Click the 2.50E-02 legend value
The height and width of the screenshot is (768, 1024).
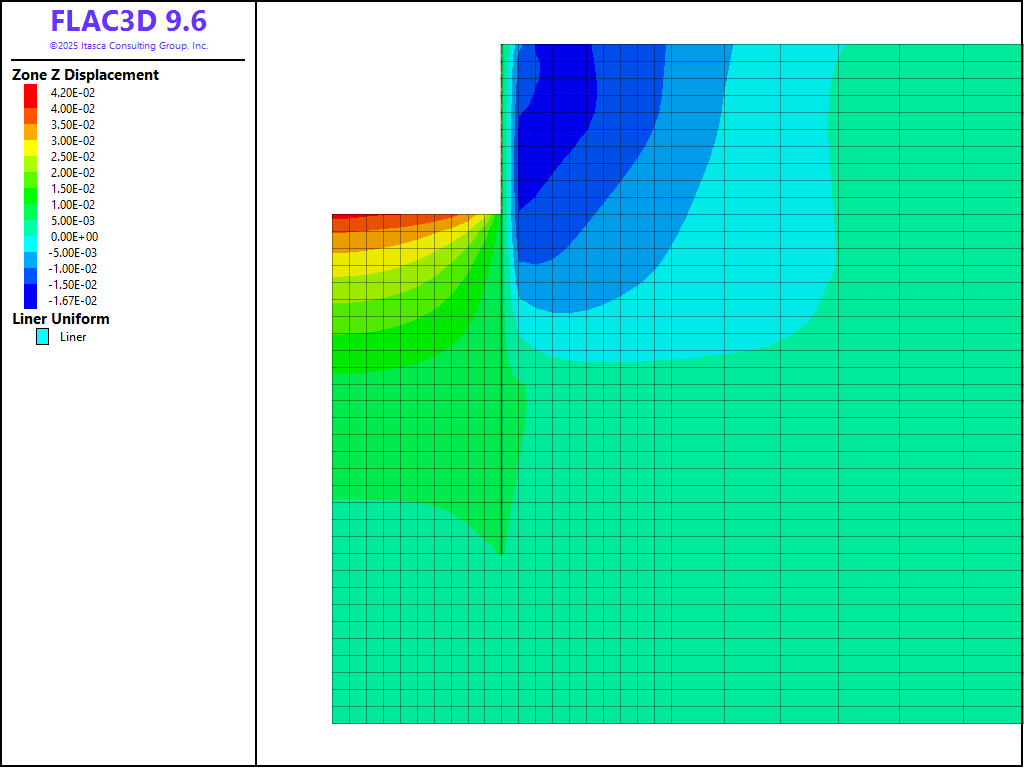point(73,157)
